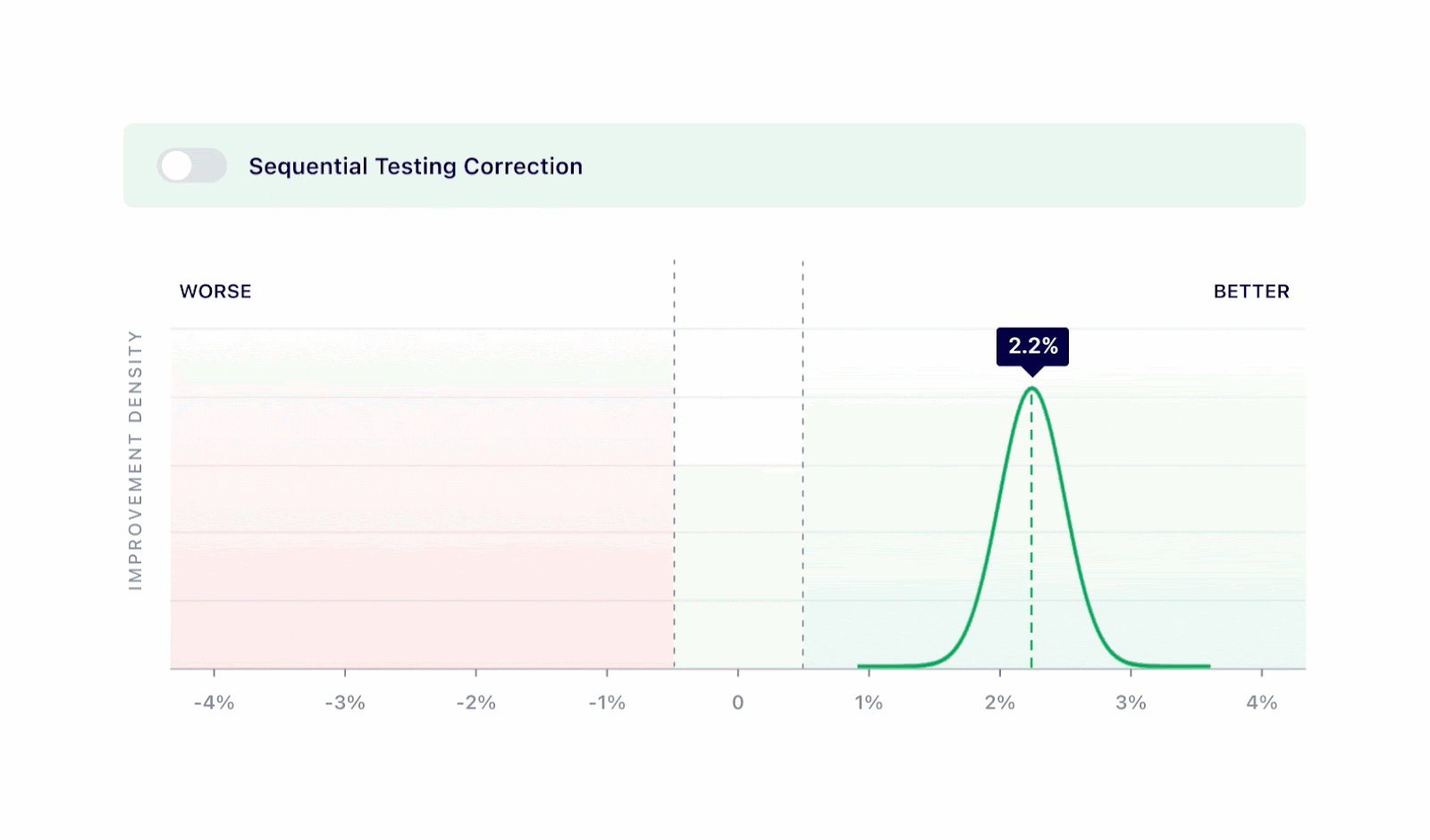
Task: Click the -1% x-axis label
Action: [607, 703]
